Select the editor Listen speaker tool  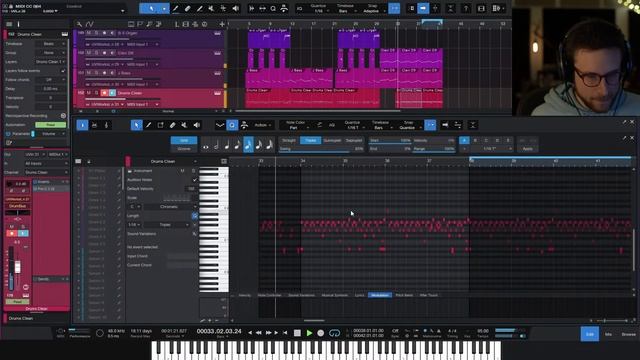coord(197,125)
